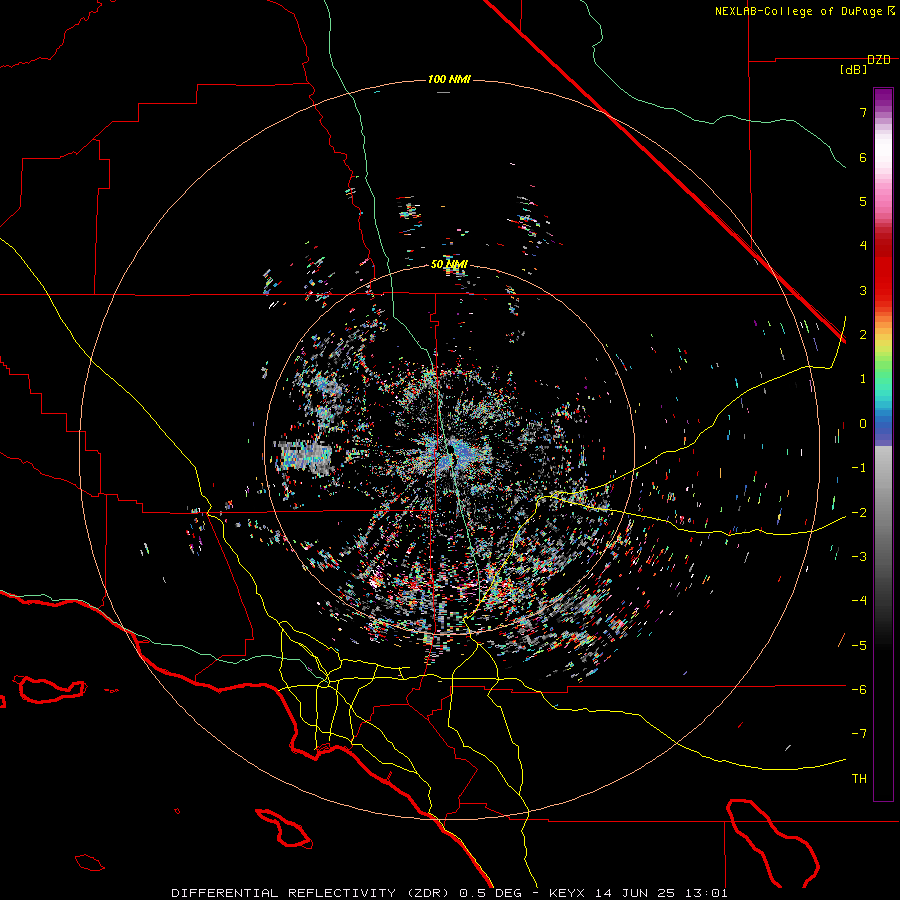The image size is (900, 900).
Task: Click the 3 value on the color scale
Action: 863,290
